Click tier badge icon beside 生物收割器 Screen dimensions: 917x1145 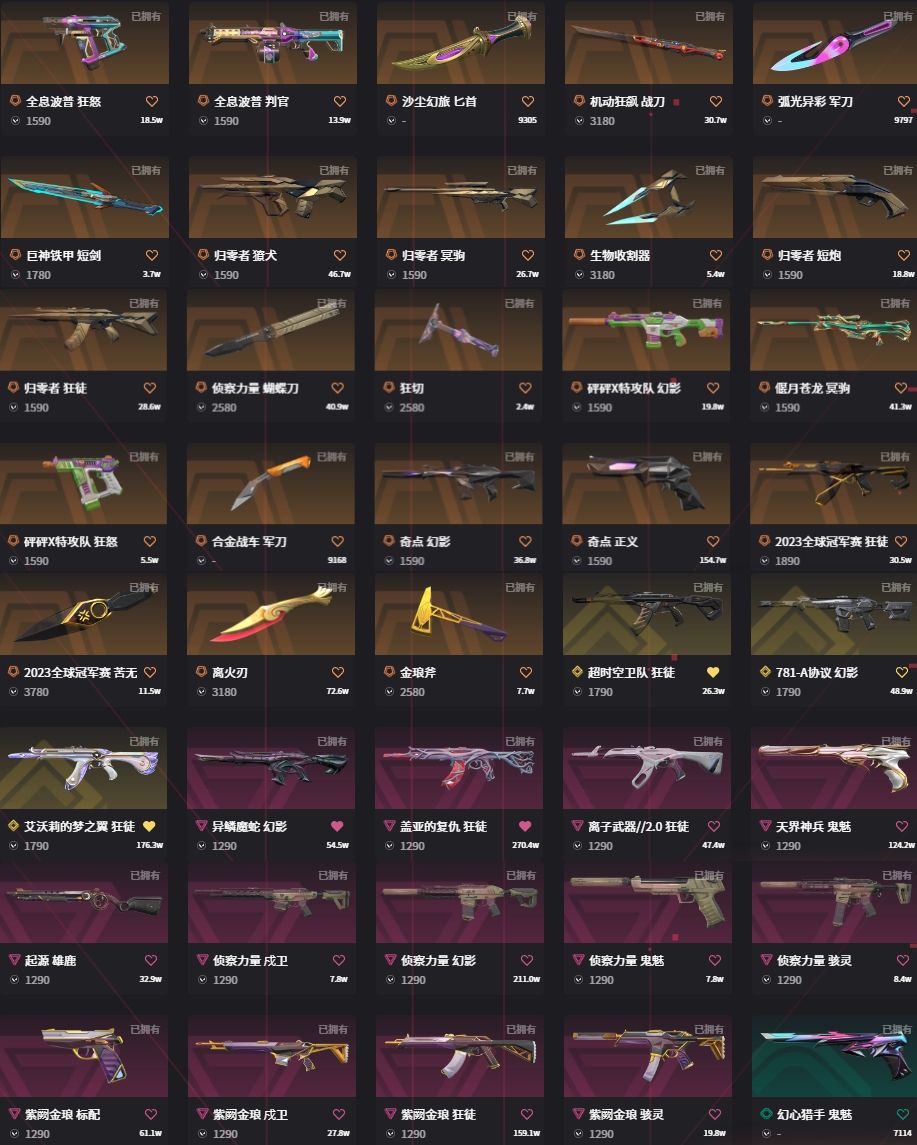(x=579, y=255)
